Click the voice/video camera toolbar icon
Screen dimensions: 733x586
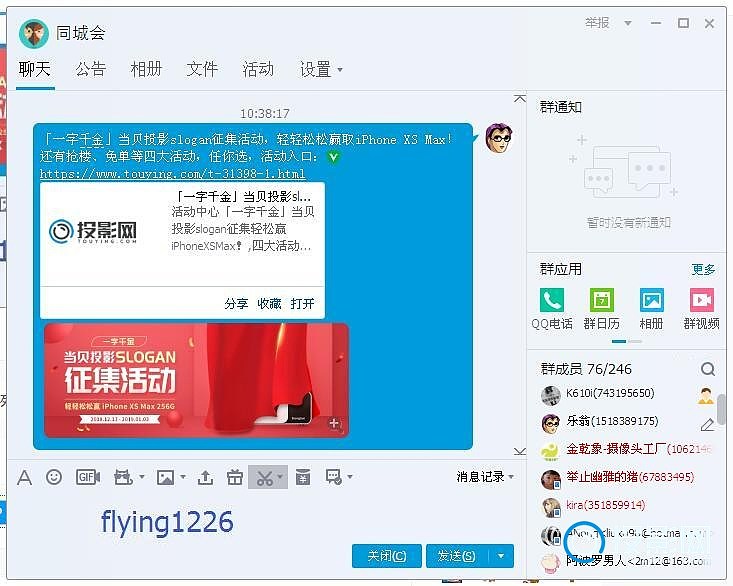pos(123,477)
